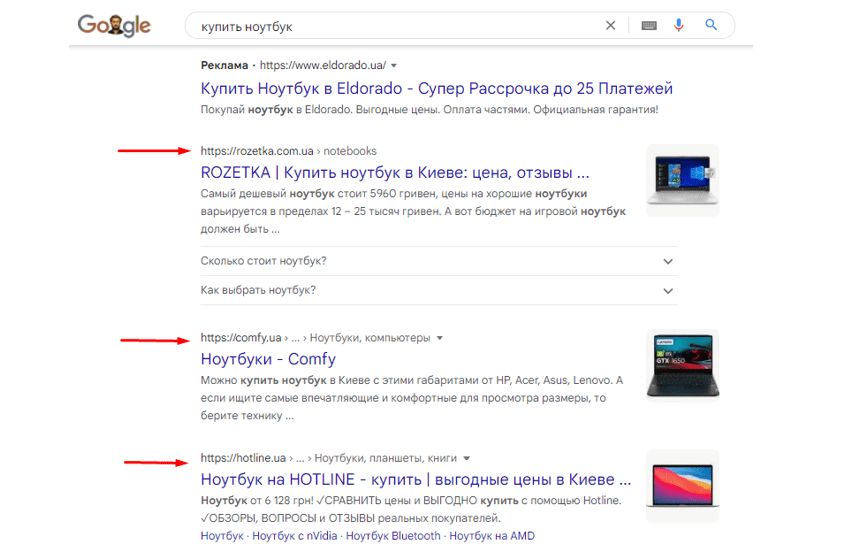Clear the search query with X icon
The image size is (850, 557).
610,25
